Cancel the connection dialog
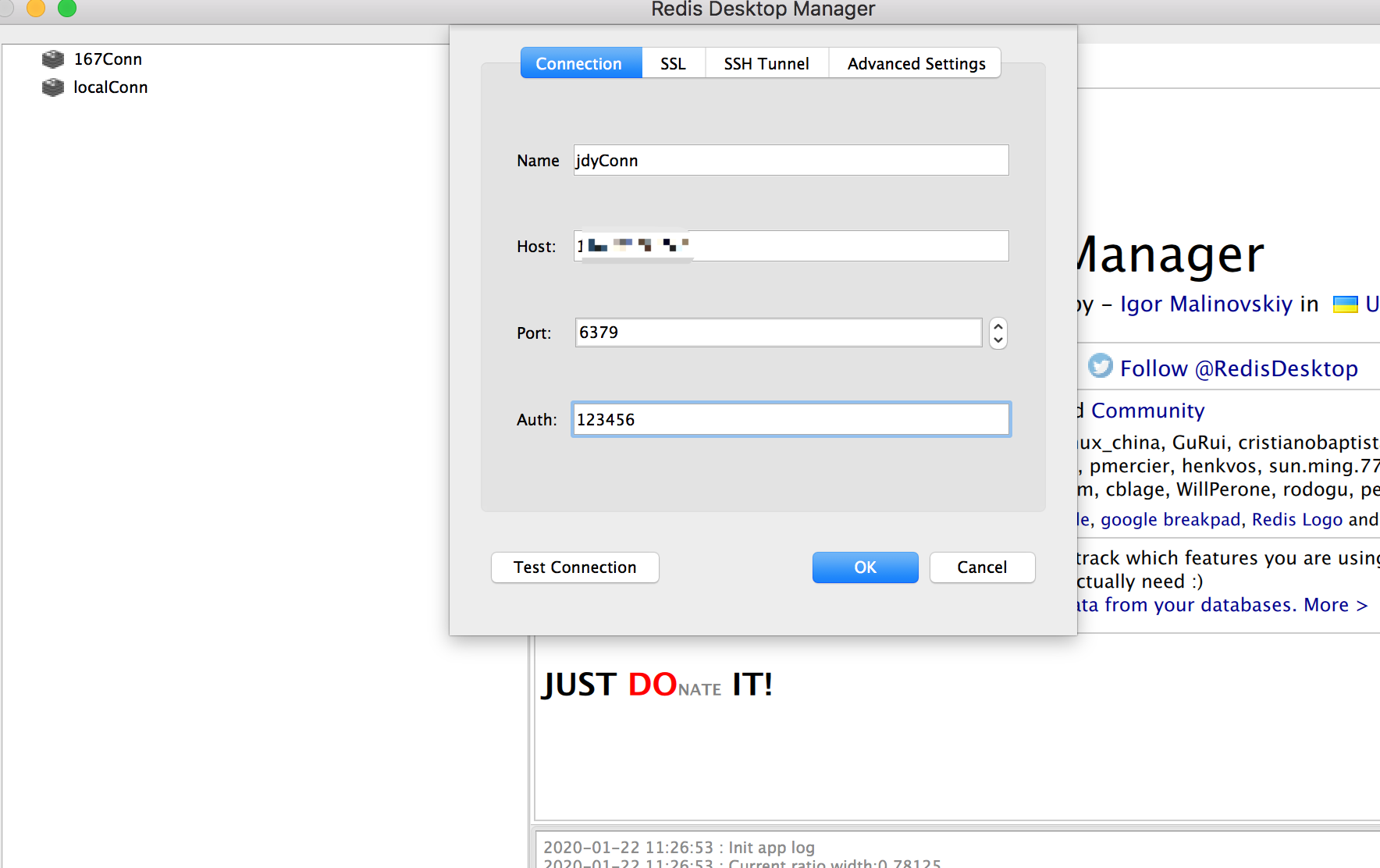Viewport: 1380px width, 868px height. [982, 567]
